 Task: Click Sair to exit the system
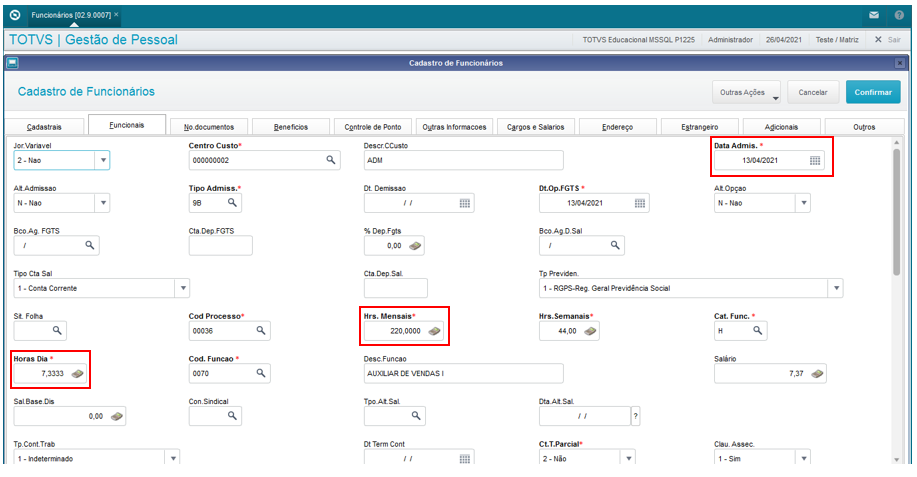(888, 40)
